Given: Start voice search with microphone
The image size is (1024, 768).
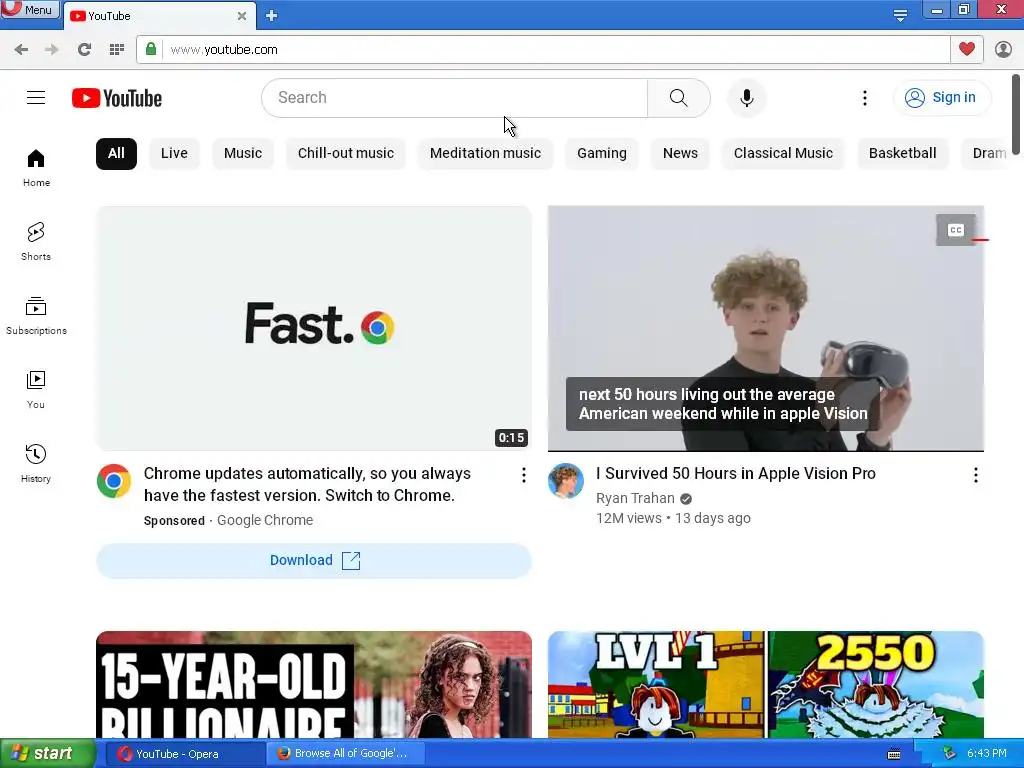Looking at the screenshot, I should click(746, 98).
